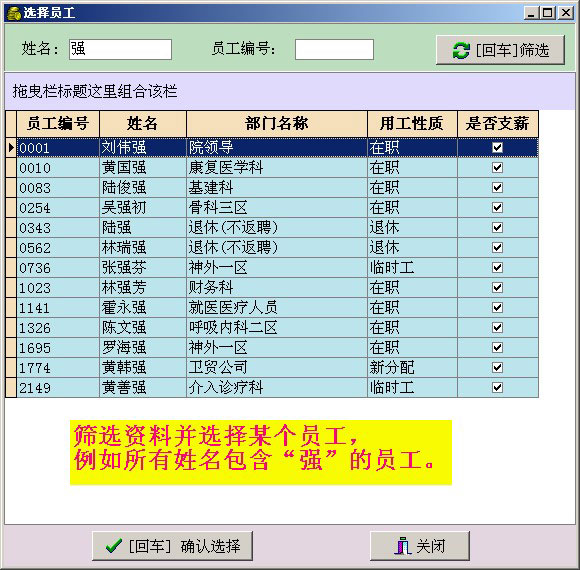
Task: Select employee number 0343 cell
Action: click(58, 227)
